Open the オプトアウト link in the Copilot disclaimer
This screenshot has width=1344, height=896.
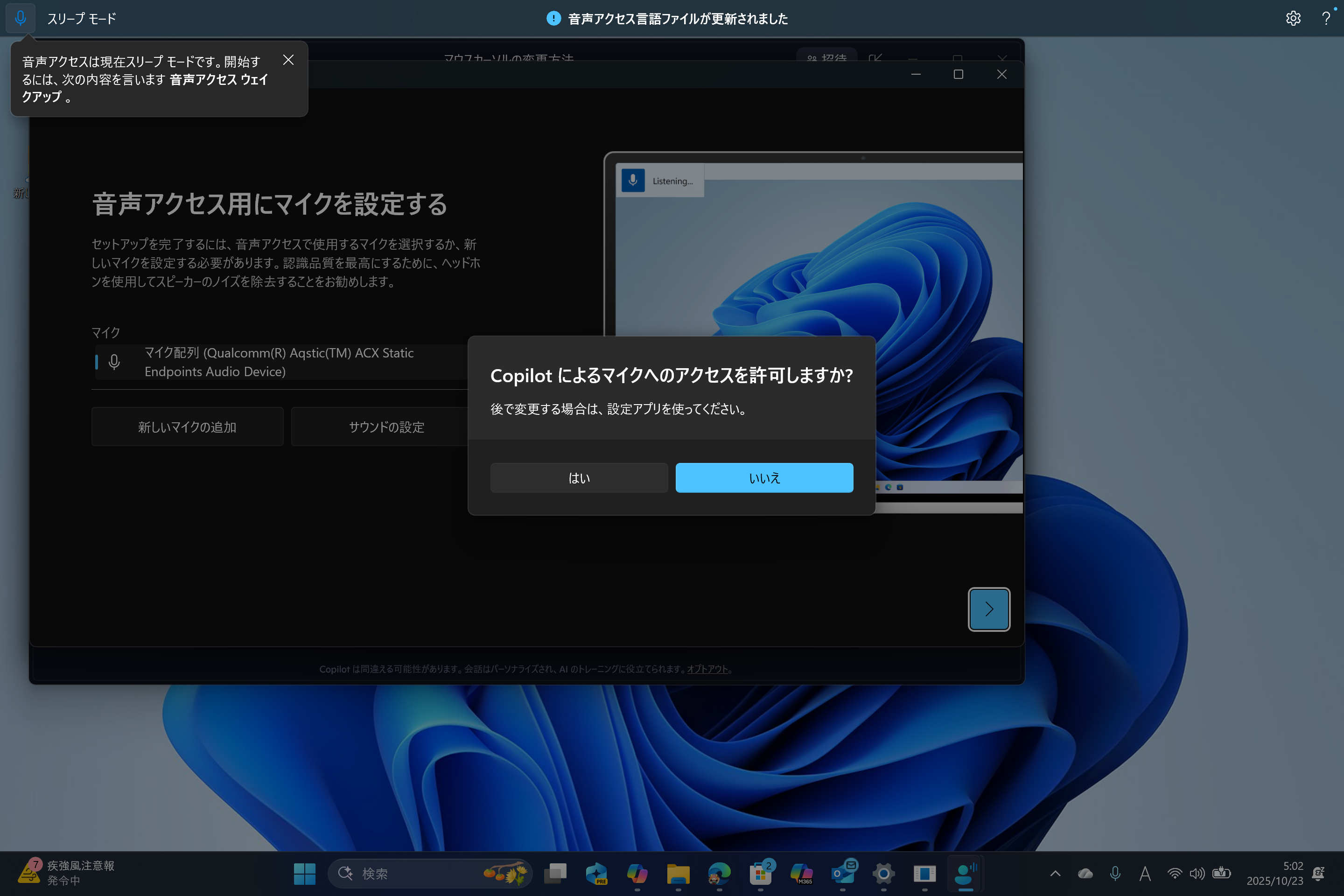coord(707,669)
